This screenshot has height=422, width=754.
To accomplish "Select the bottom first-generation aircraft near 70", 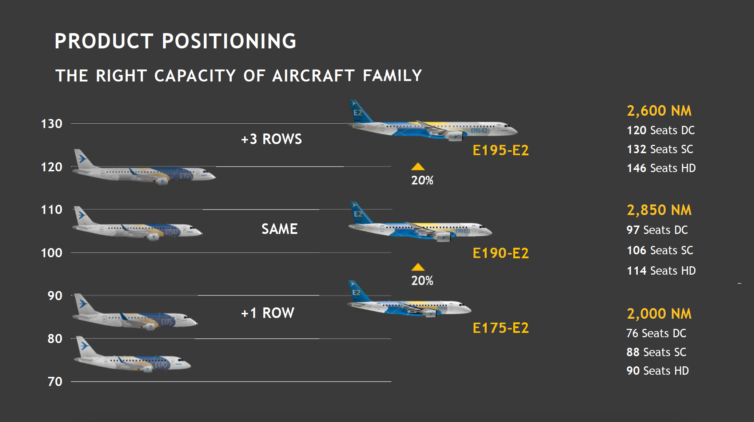I will pos(132,355).
